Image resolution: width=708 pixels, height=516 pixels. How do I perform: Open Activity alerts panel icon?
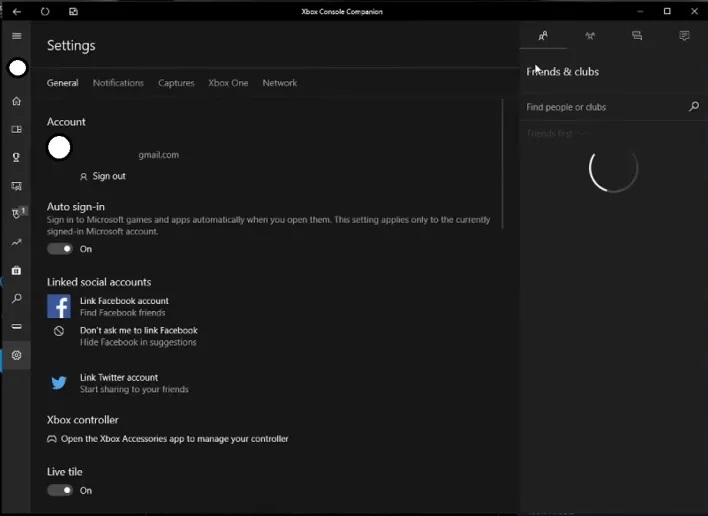point(685,36)
